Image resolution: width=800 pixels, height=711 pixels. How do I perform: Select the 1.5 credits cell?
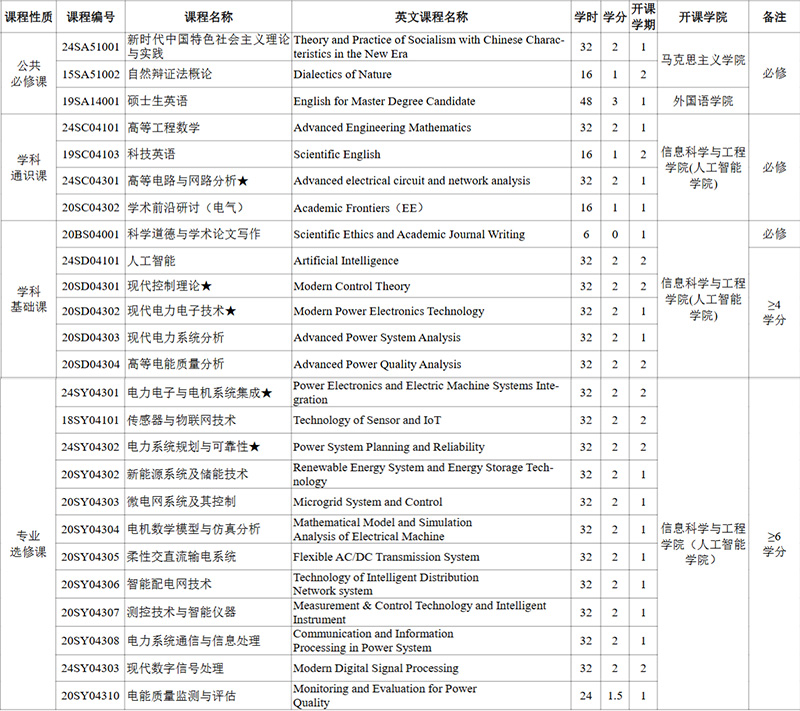615,696
